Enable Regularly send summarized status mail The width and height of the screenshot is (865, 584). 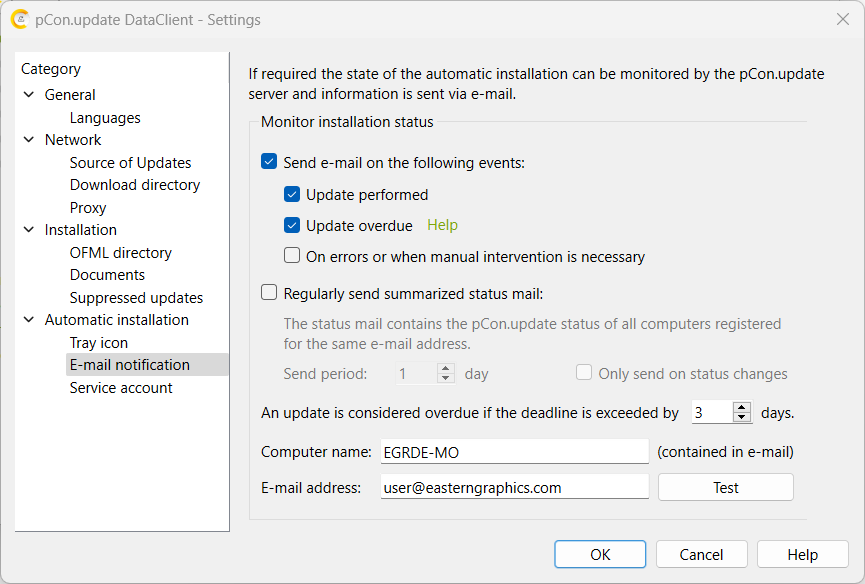coord(269,293)
